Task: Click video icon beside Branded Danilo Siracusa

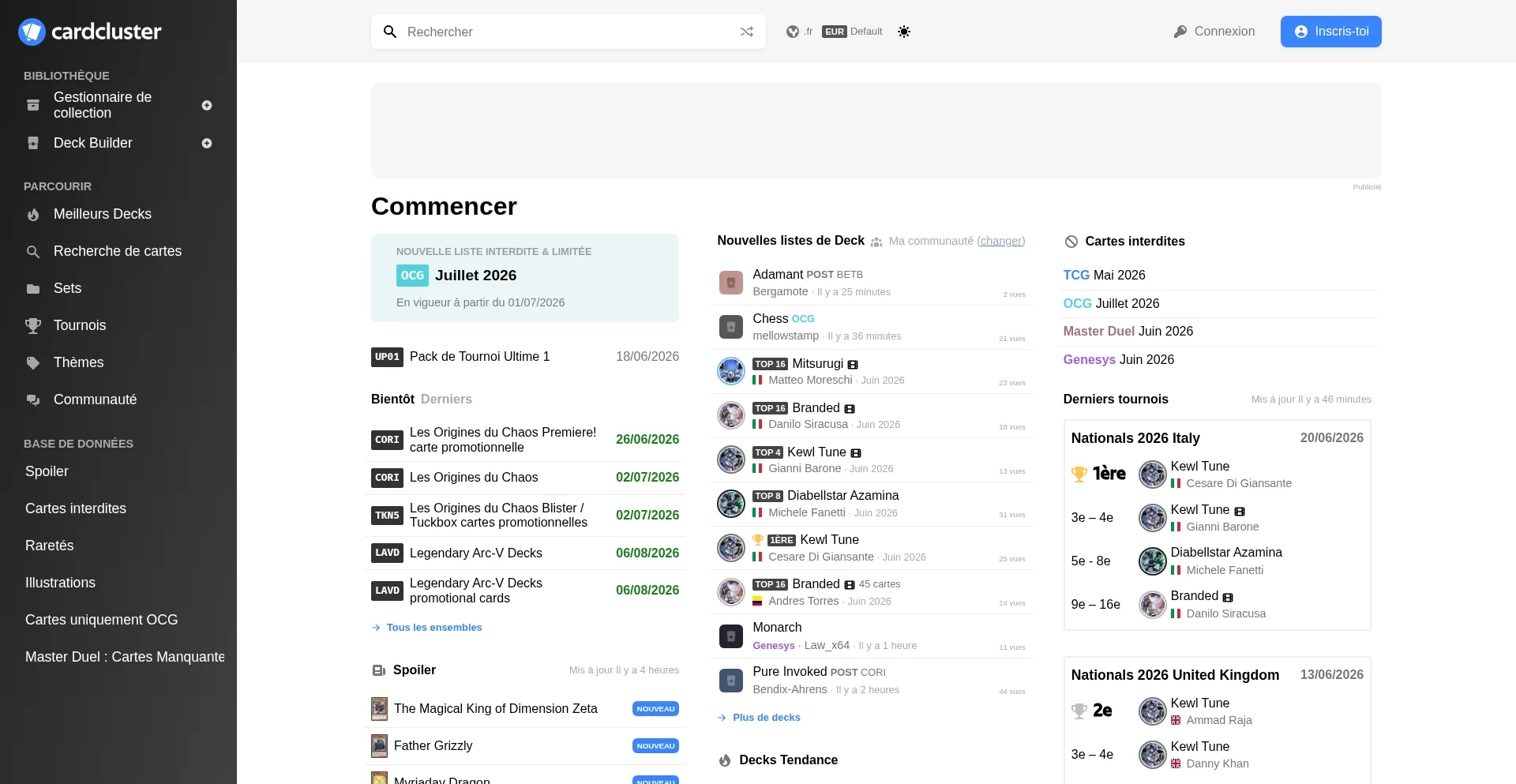Action: click(850, 409)
